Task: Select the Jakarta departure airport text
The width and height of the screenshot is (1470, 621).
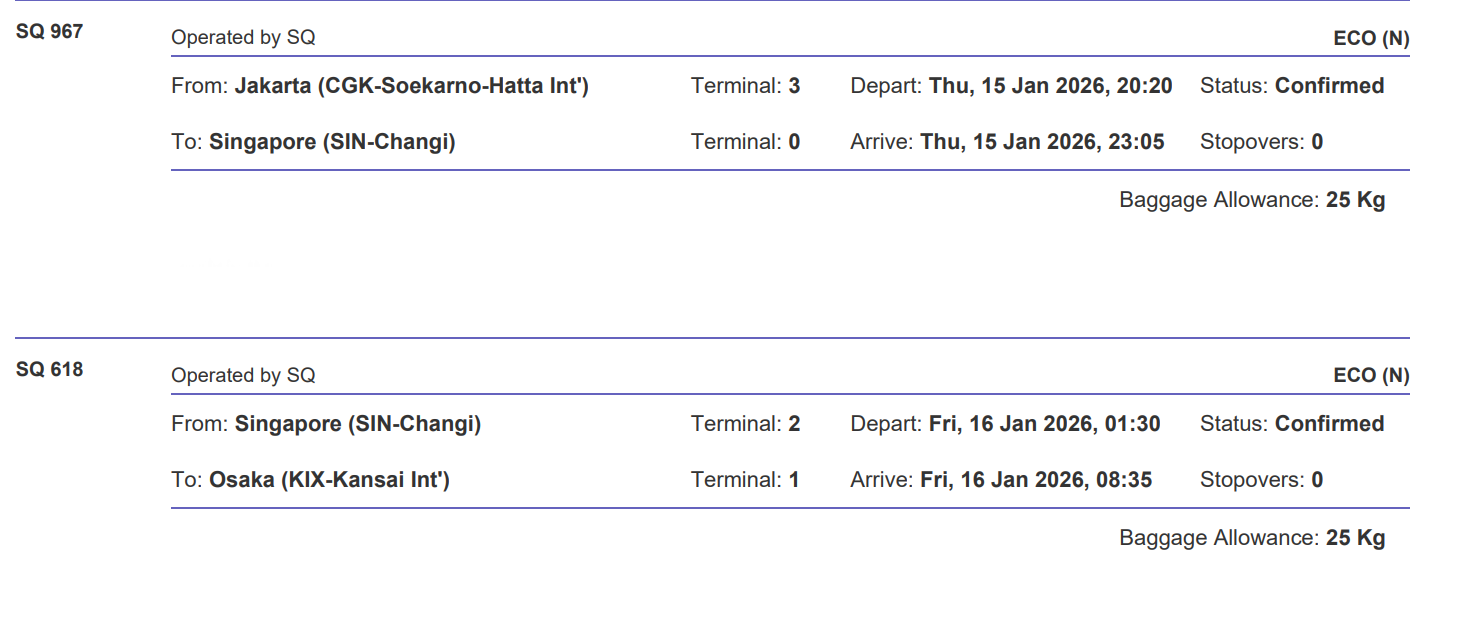Action: tap(411, 86)
